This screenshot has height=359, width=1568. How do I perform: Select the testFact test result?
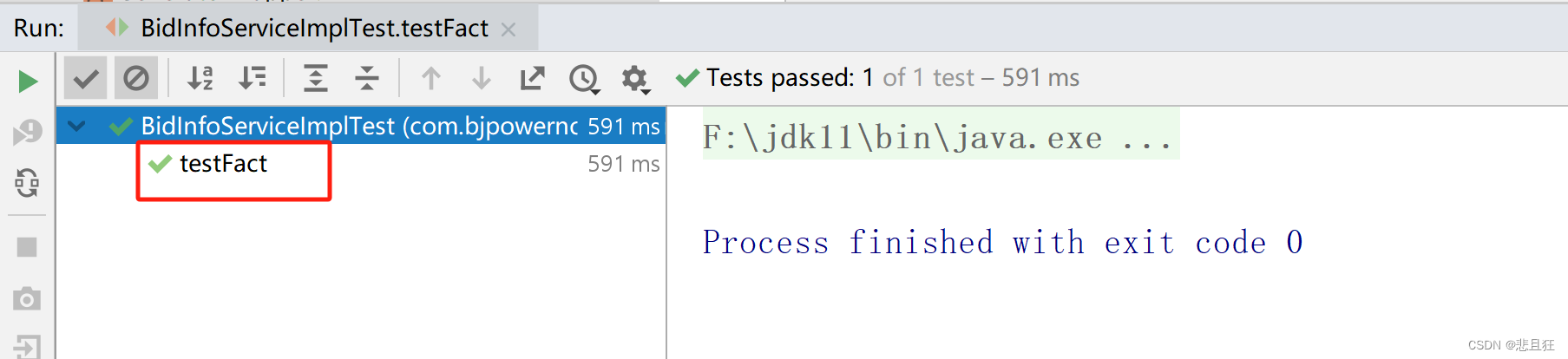[x=223, y=164]
